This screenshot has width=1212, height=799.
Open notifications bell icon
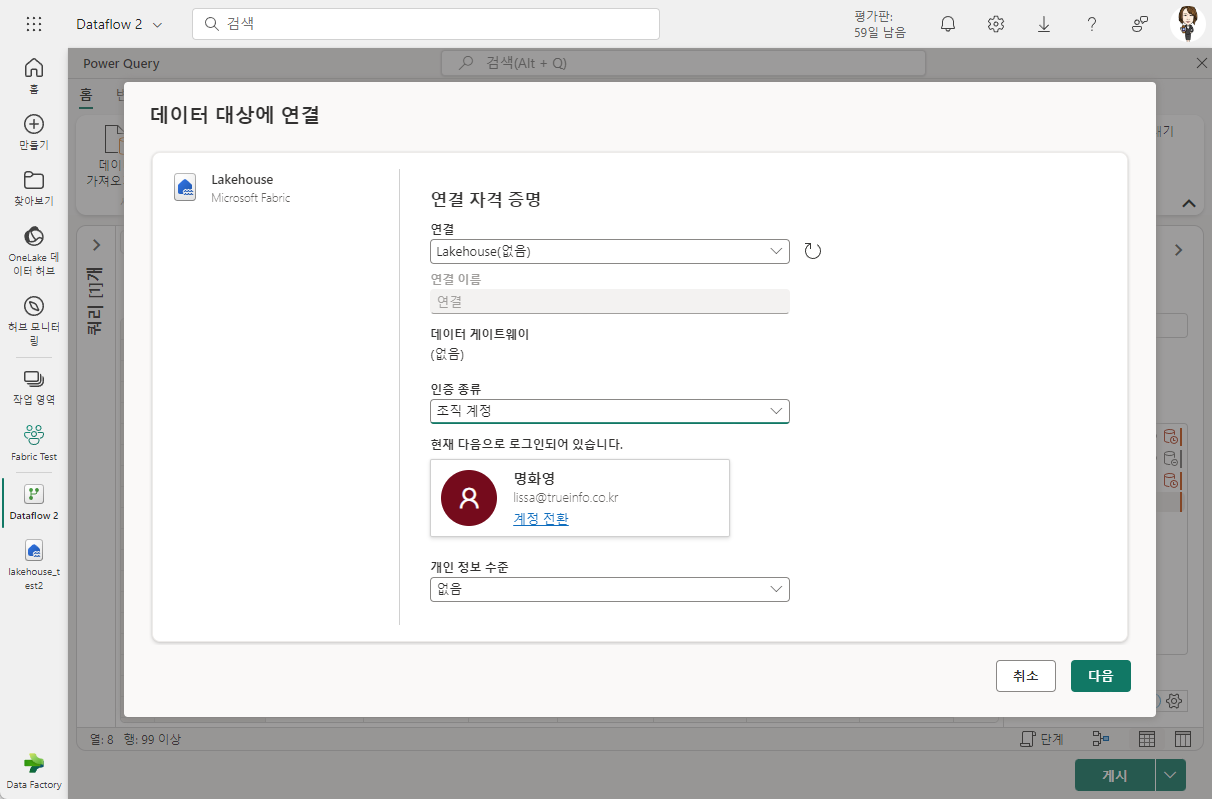[x=948, y=24]
